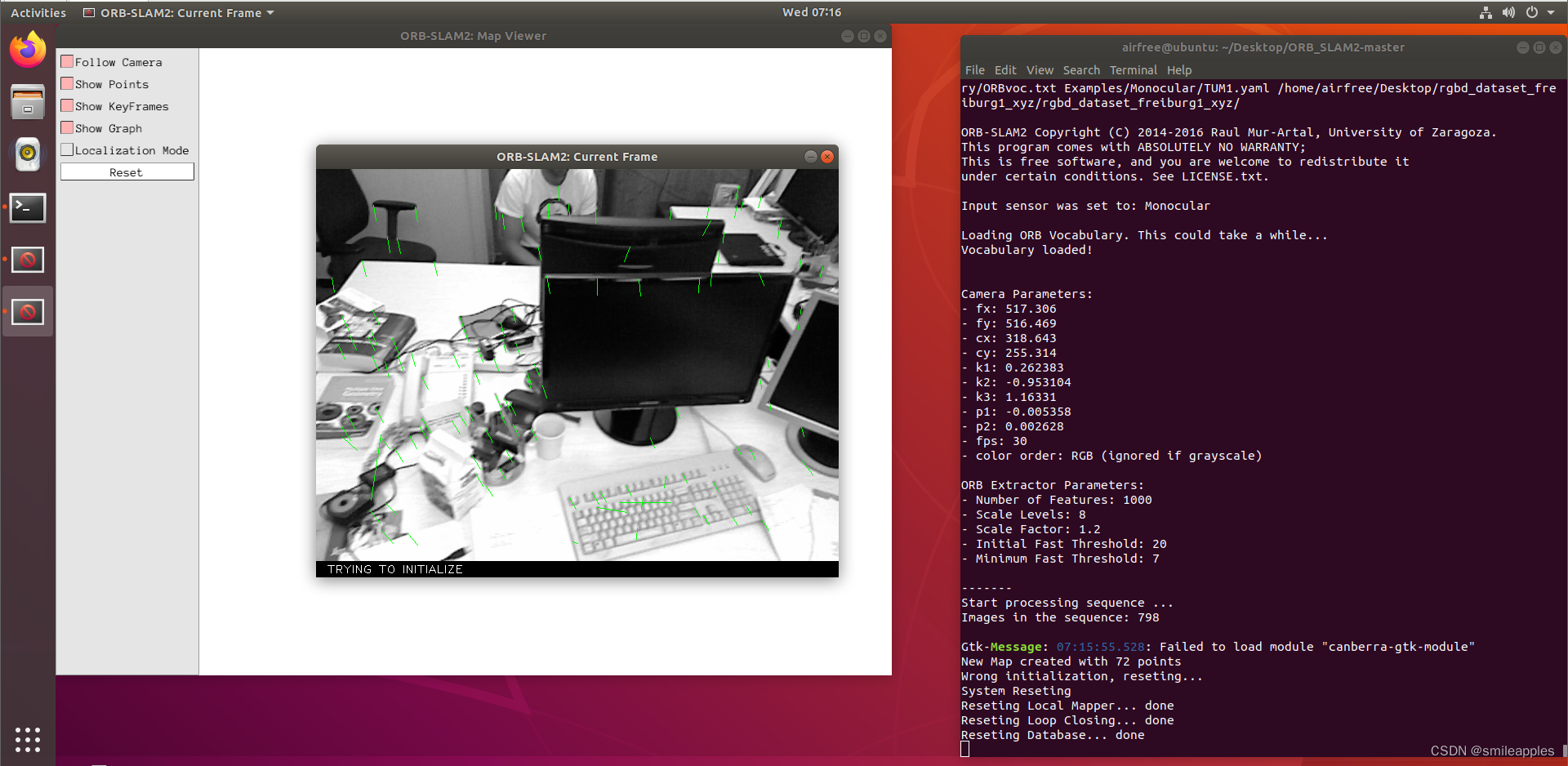Click the clock showing Wed 07:16
The height and width of the screenshot is (766, 1568).
pos(811,12)
